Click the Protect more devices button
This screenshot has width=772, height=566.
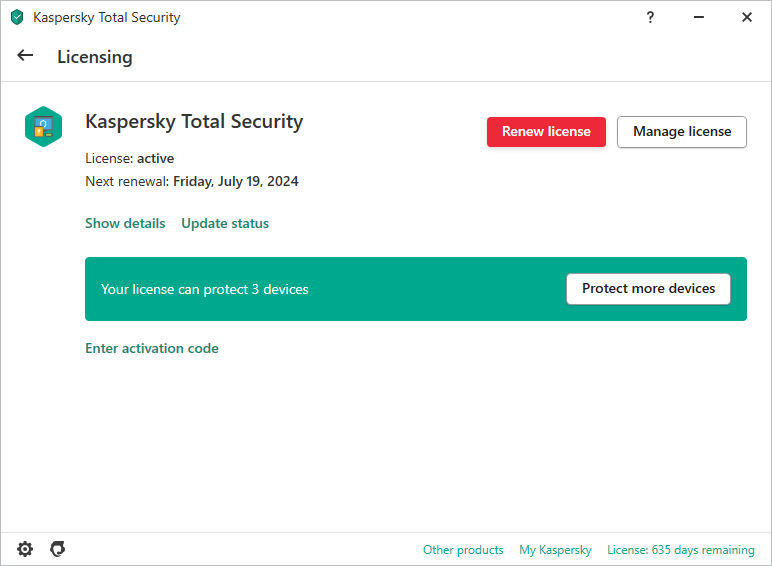[x=648, y=289]
